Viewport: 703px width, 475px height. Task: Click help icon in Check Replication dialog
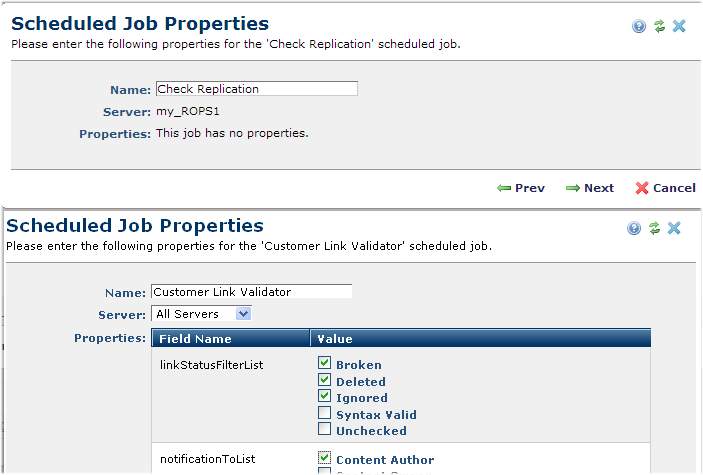point(639,26)
